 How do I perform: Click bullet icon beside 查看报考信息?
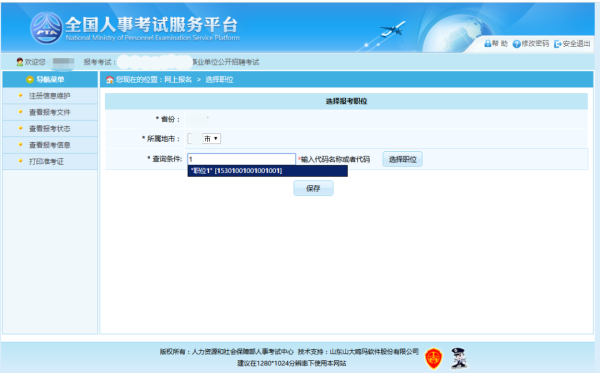point(21,145)
